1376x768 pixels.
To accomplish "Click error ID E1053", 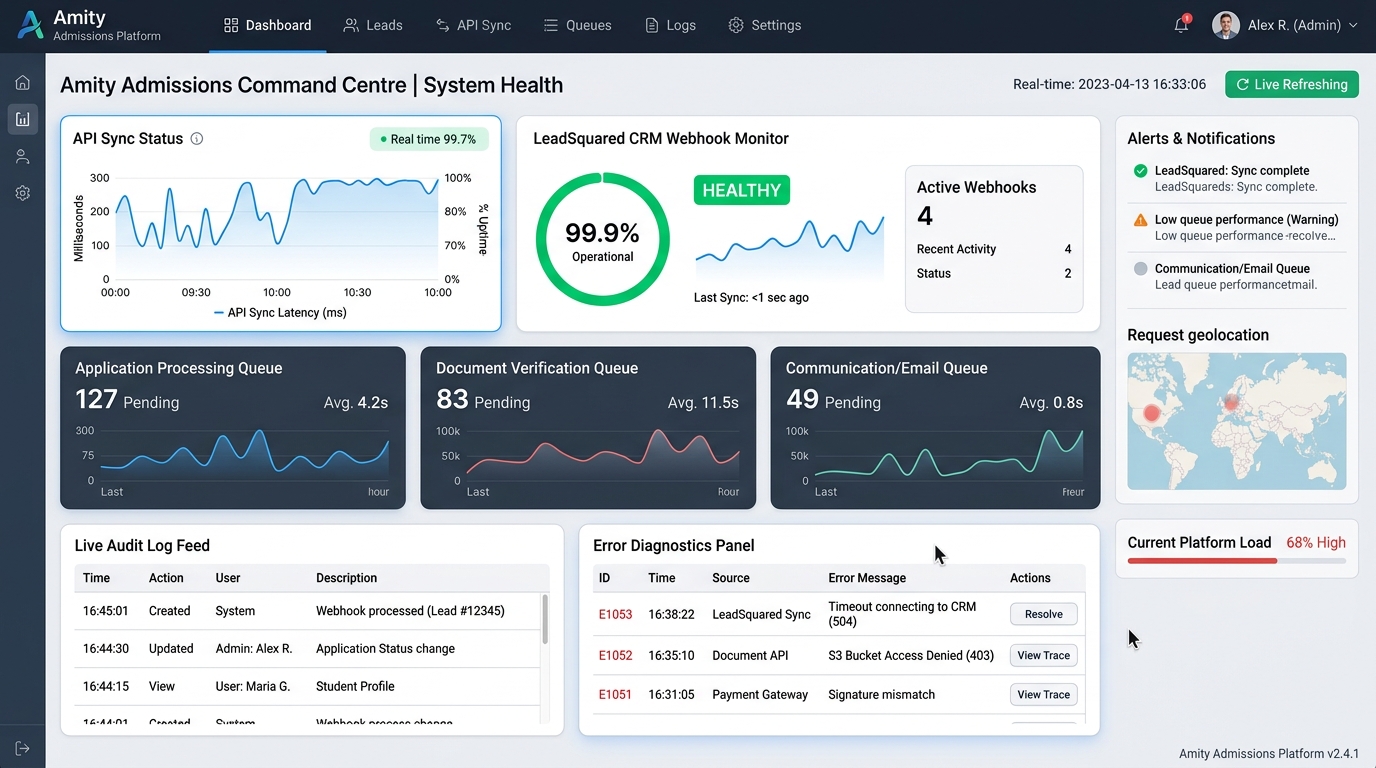I will tap(616, 615).
